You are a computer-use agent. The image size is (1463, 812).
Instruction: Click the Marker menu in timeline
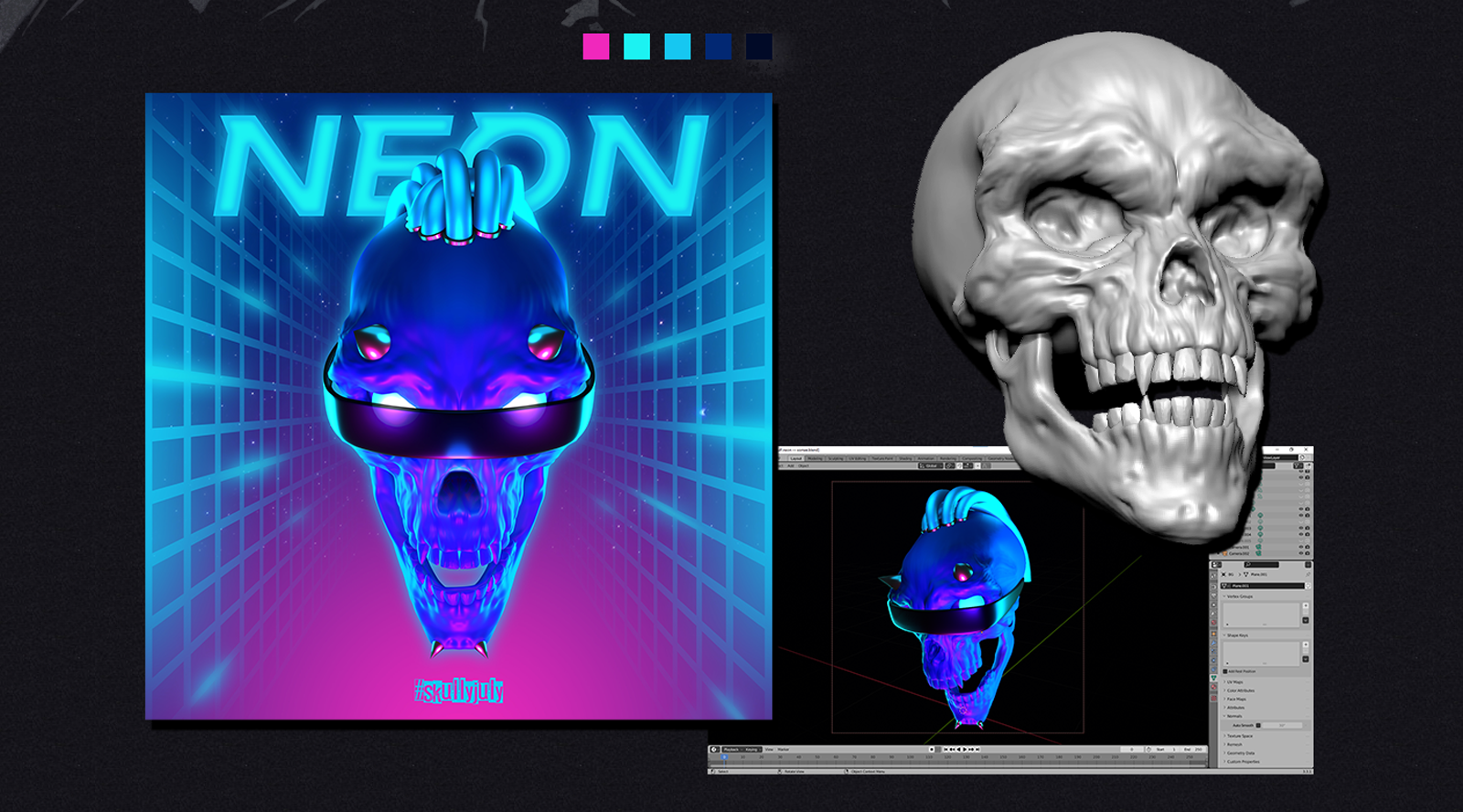pos(784,749)
